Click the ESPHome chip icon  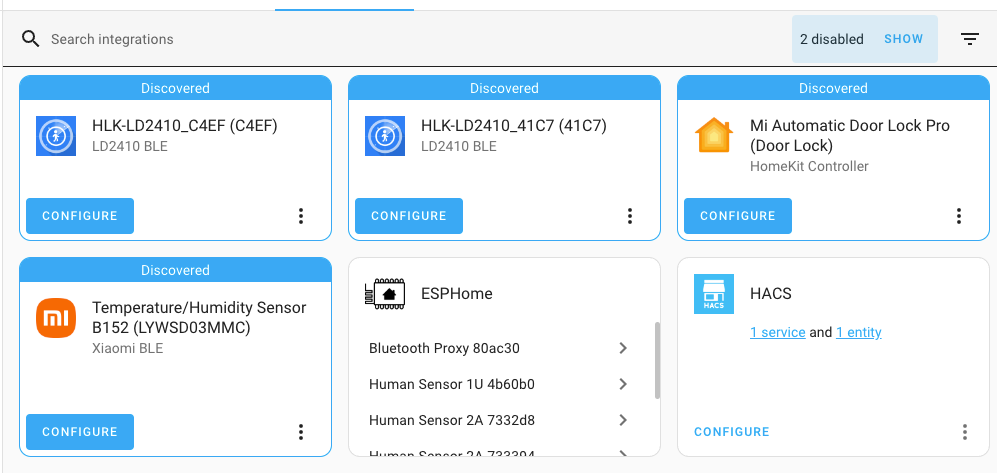[385, 294]
